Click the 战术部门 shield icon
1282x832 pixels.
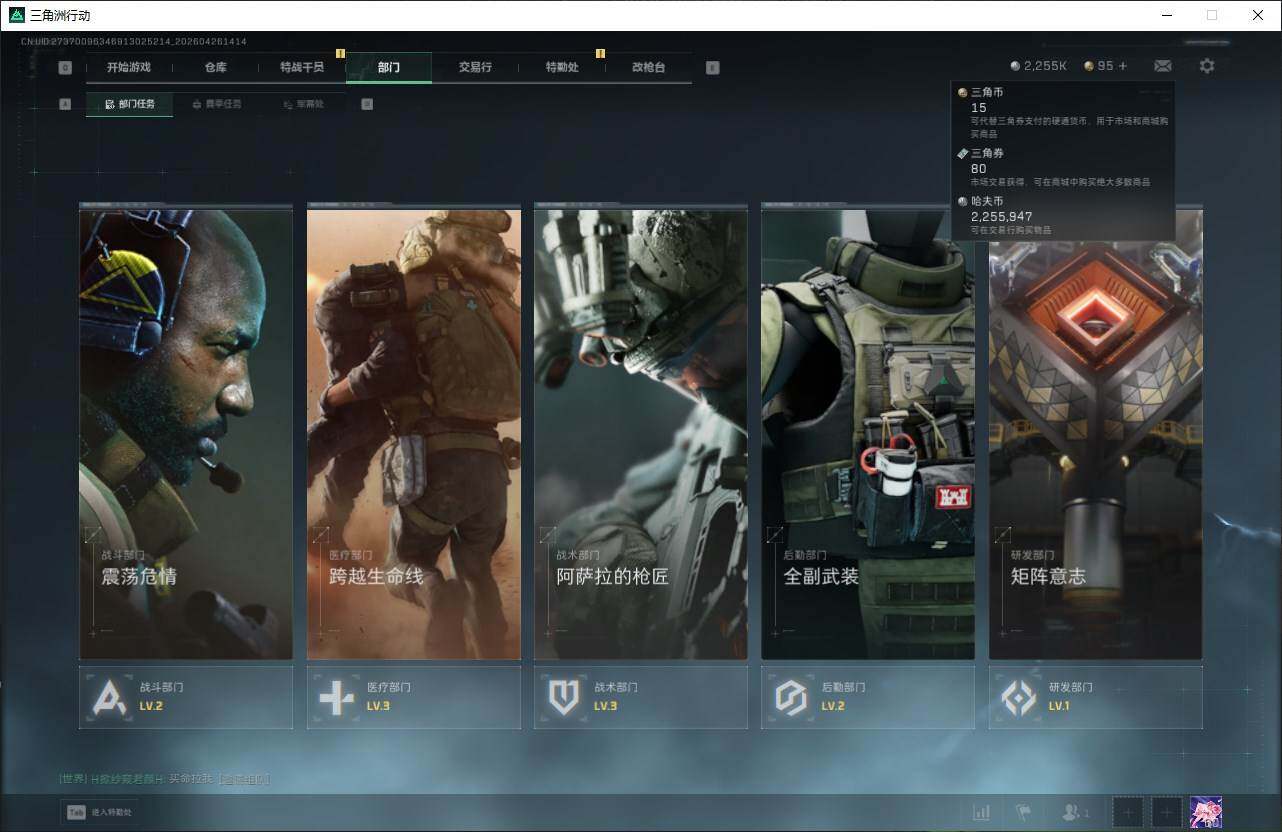pyautogui.click(x=564, y=698)
